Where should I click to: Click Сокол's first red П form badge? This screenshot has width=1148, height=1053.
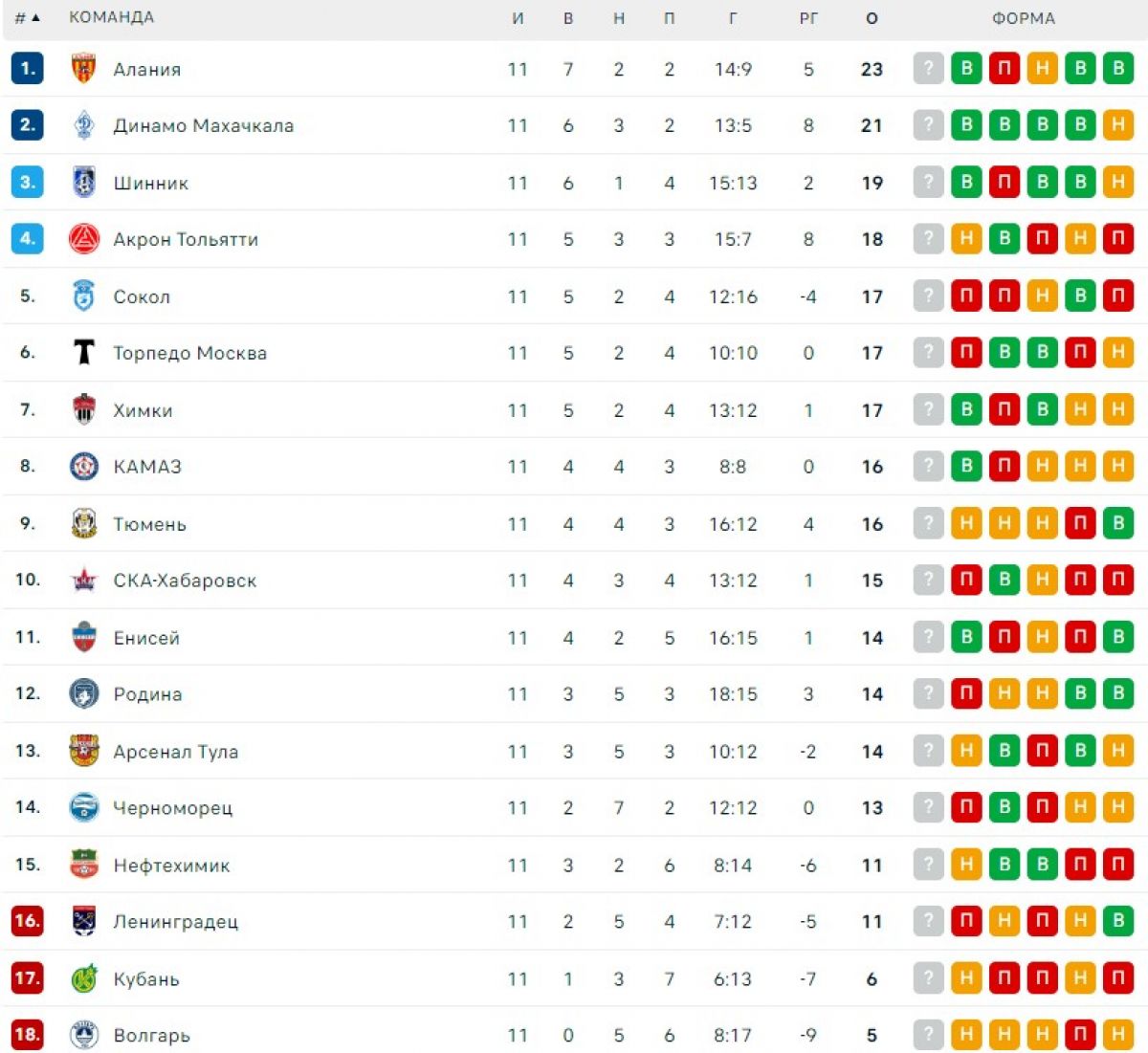(x=966, y=296)
